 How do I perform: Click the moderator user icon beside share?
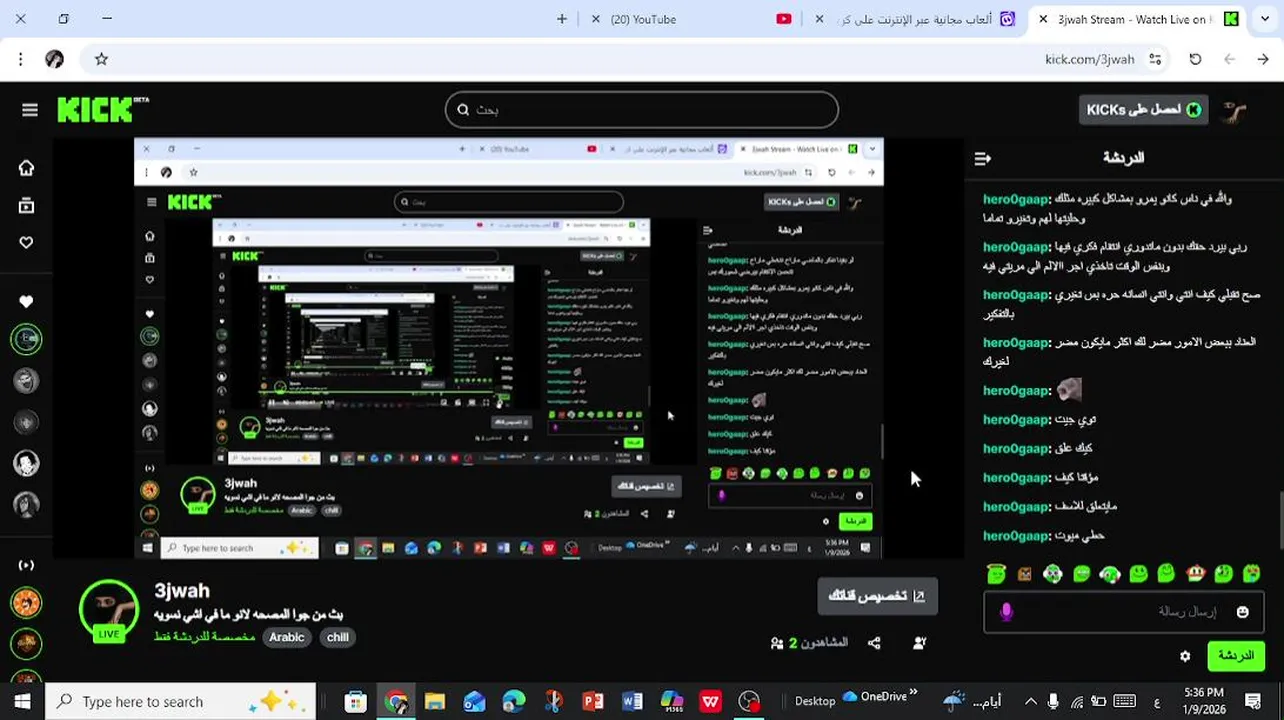(x=920, y=643)
